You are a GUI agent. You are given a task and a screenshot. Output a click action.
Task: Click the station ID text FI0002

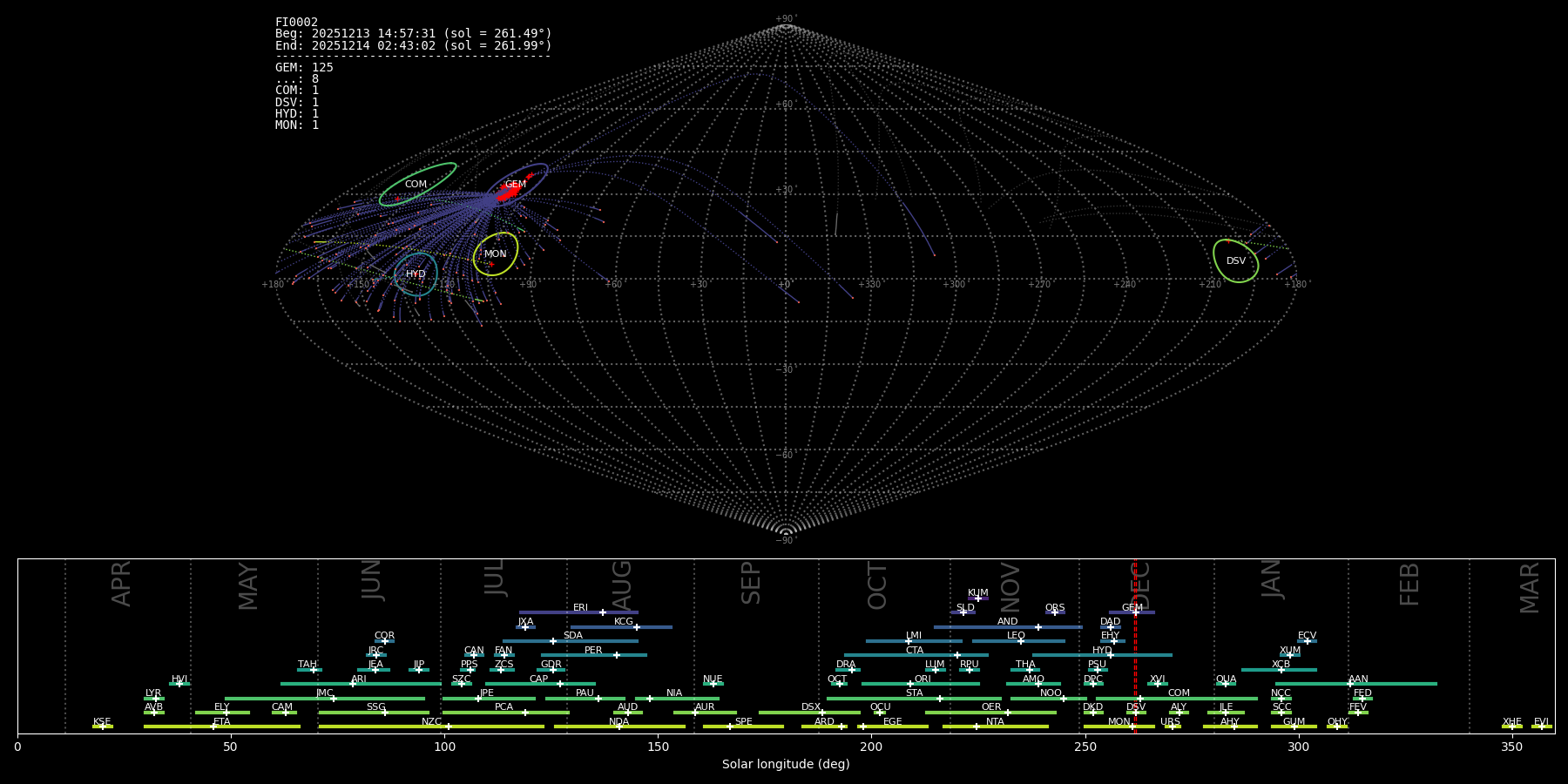tap(296, 23)
